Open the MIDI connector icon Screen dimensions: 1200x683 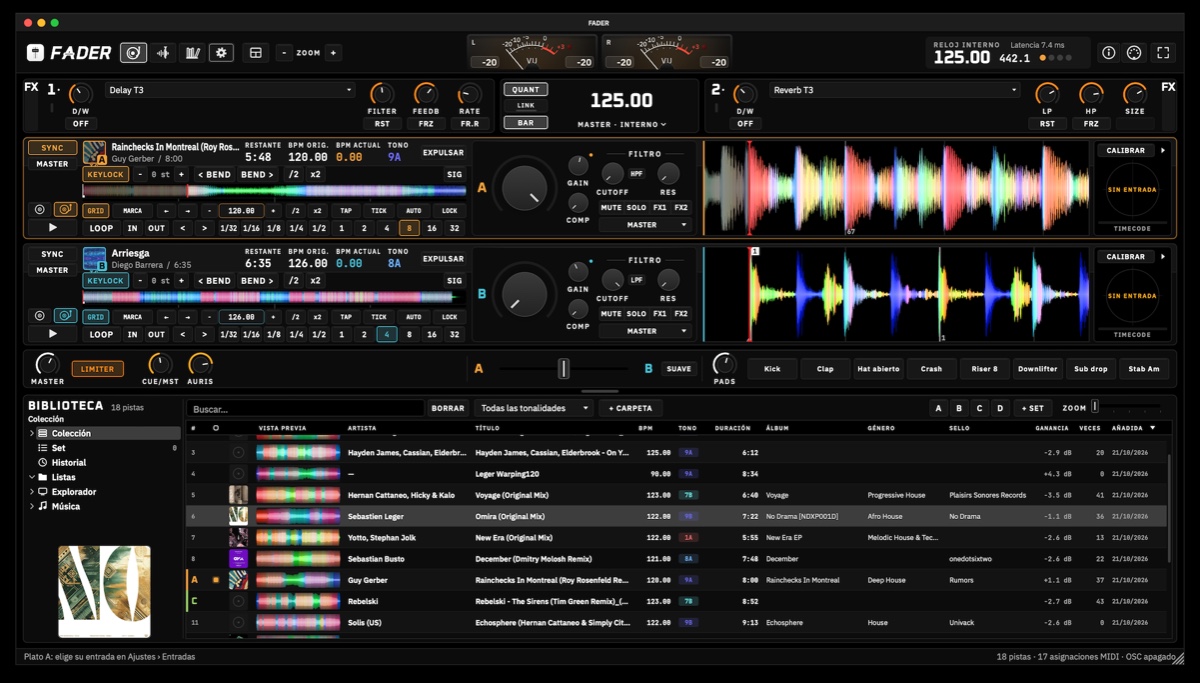[x=1134, y=53]
